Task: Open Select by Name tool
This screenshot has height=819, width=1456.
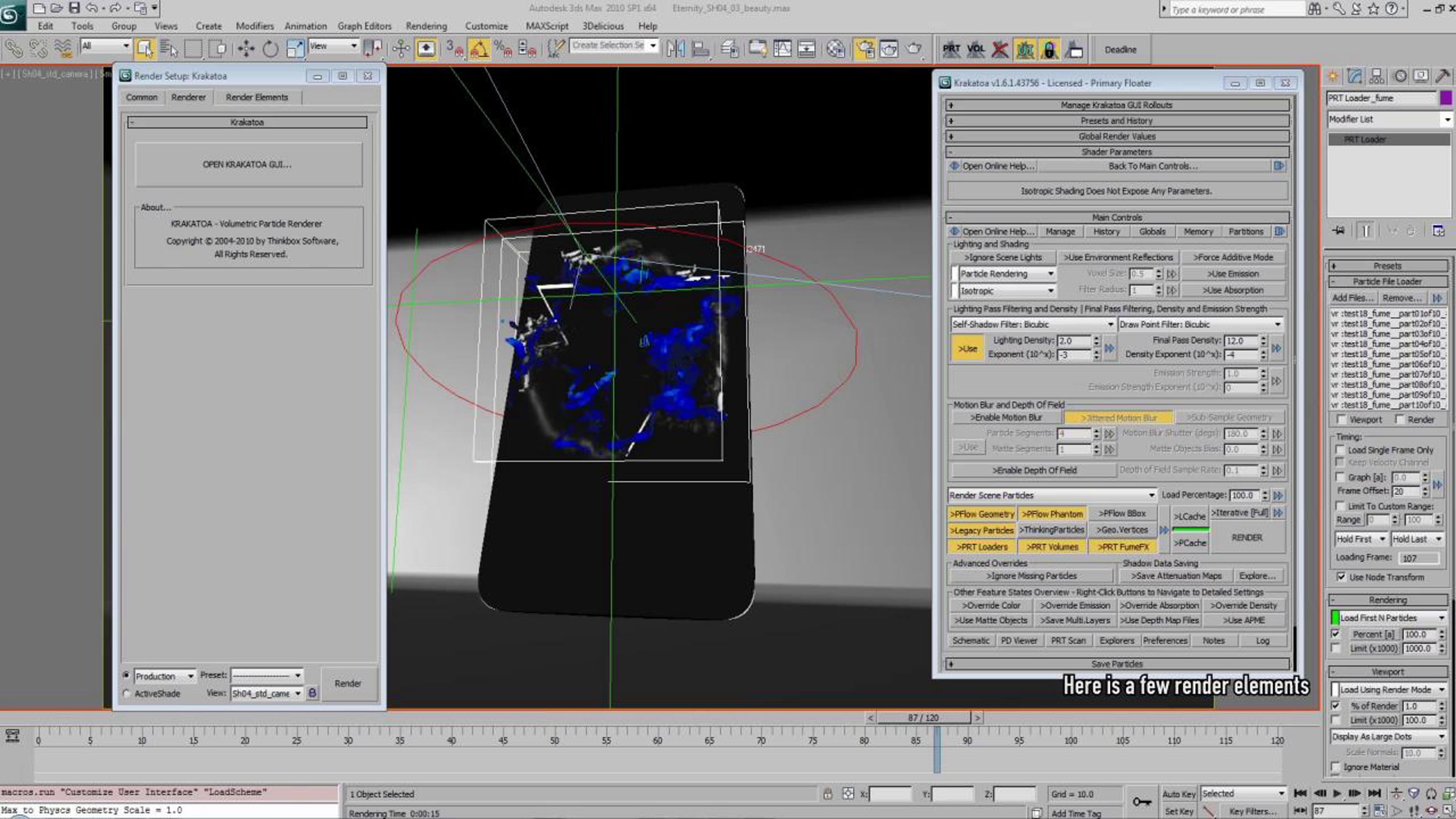Action: (169, 49)
